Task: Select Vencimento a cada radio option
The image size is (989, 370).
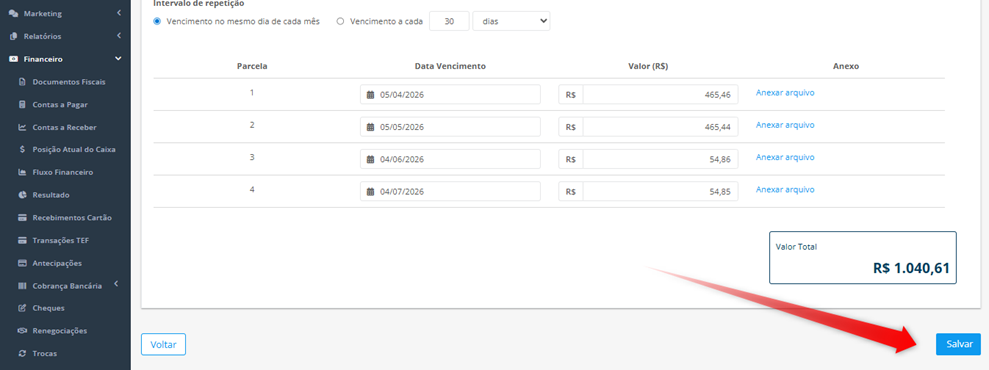Action: 341,21
